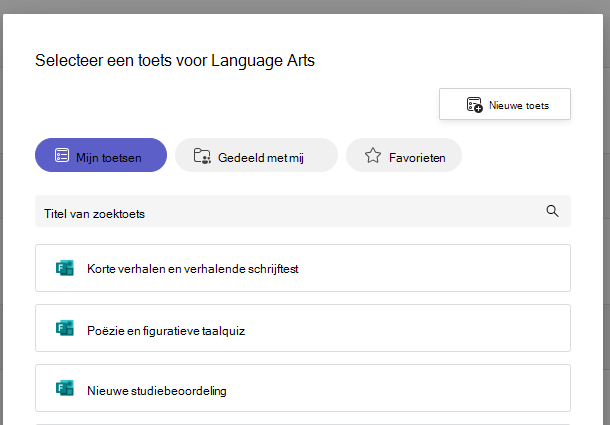Pick the Nieuwe studiebeoordeling quiz
Image resolution: width=610 pixels, height=425 pixels.
coord(303,388)
